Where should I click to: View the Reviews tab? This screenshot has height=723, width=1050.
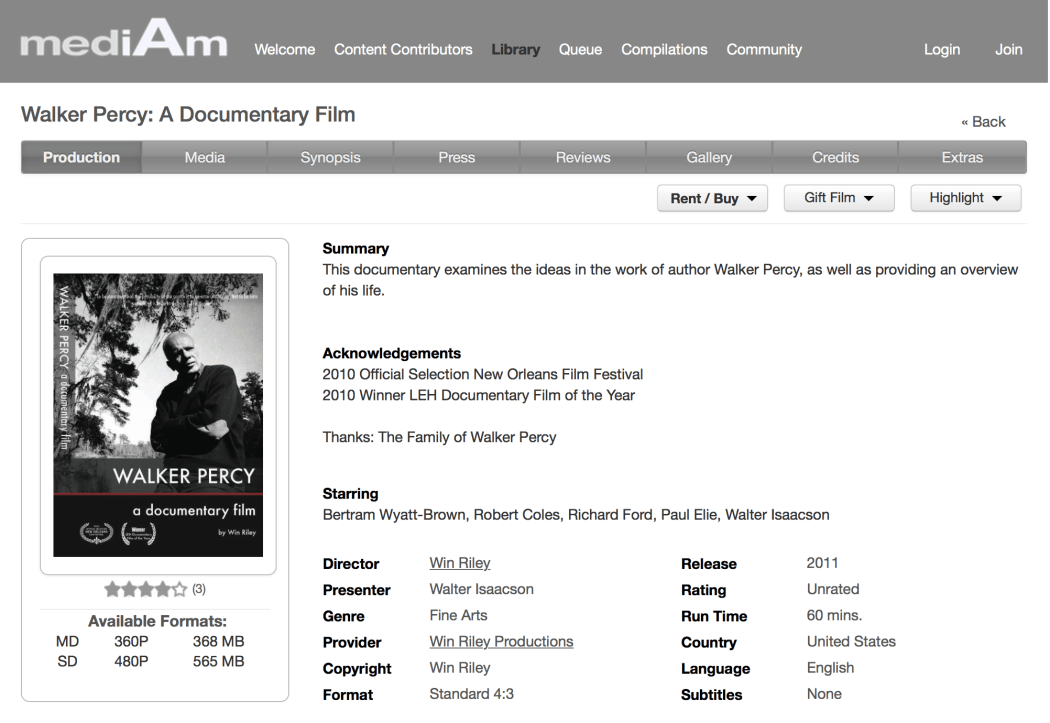(582, 157)
